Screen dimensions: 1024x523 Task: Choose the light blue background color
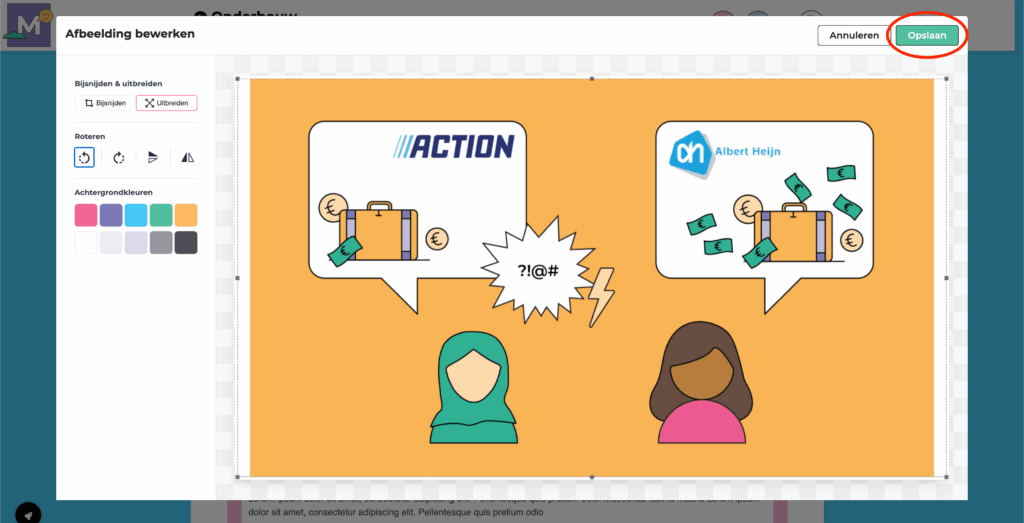136,215
